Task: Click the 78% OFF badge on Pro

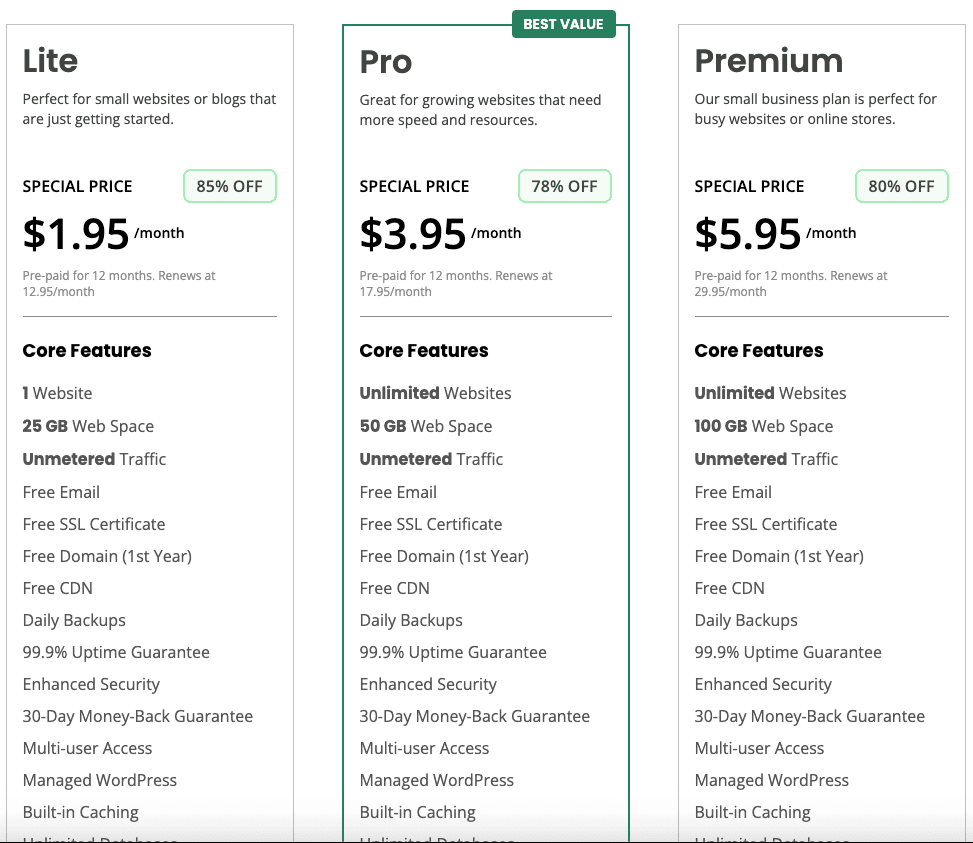Action: click(565, 186)
